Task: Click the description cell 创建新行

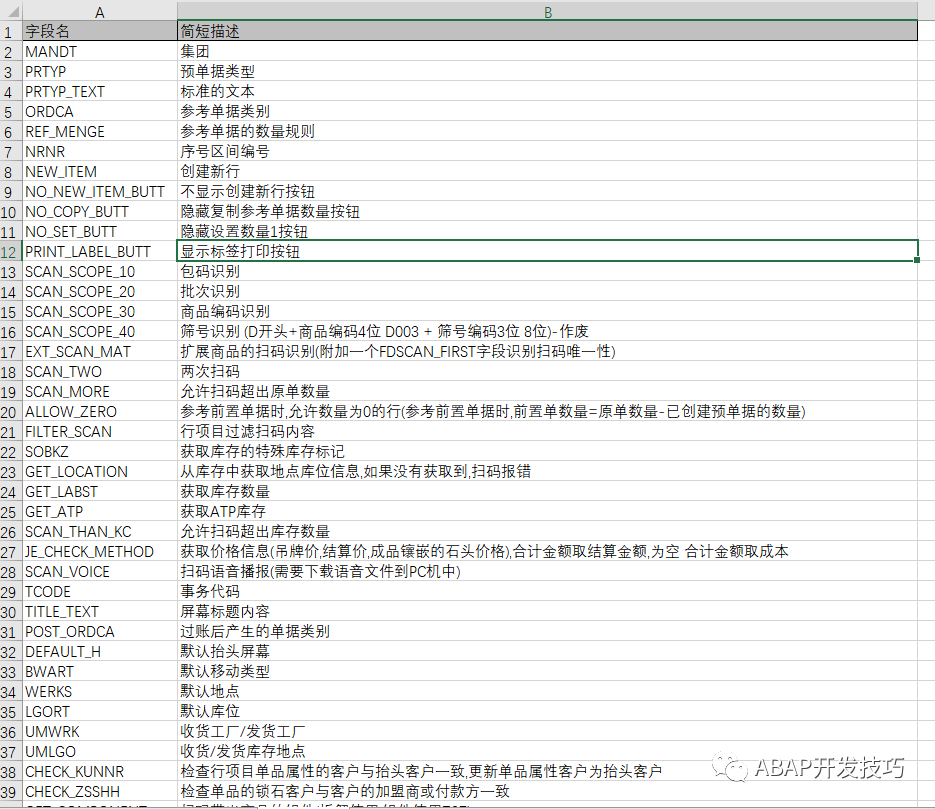Action: click(547, 171)
